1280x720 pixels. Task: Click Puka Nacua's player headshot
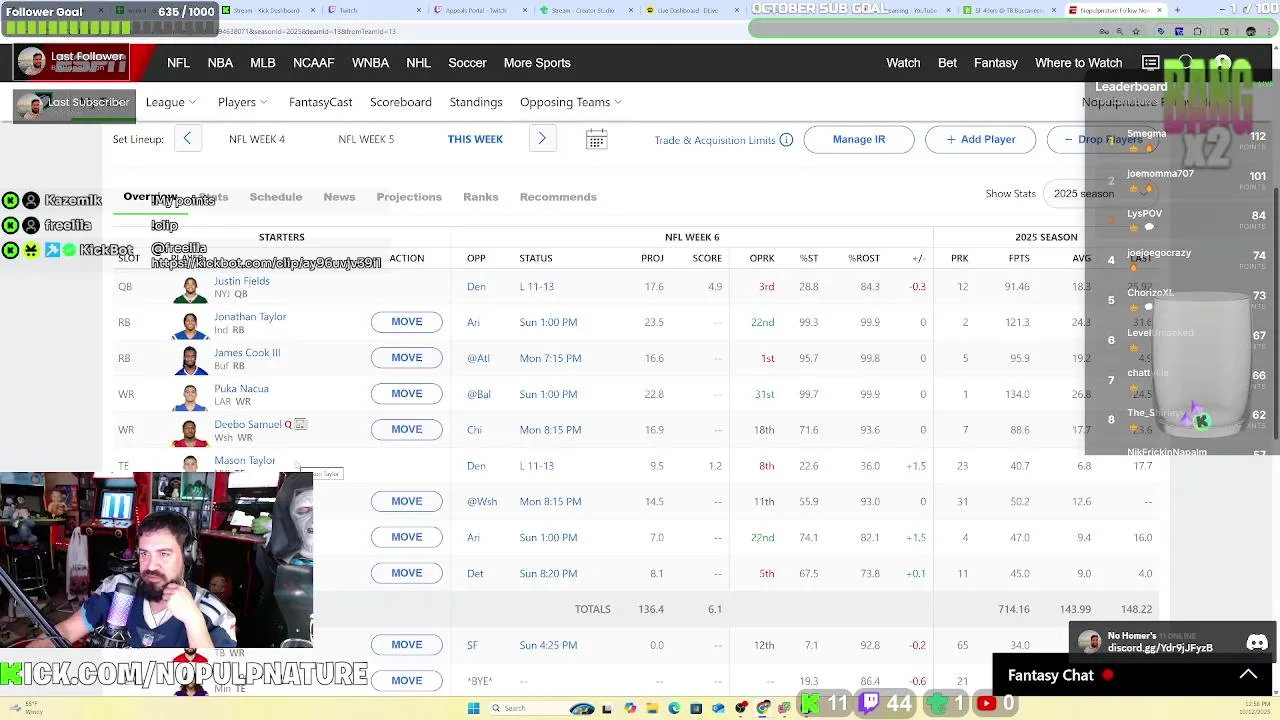point(190,396)
